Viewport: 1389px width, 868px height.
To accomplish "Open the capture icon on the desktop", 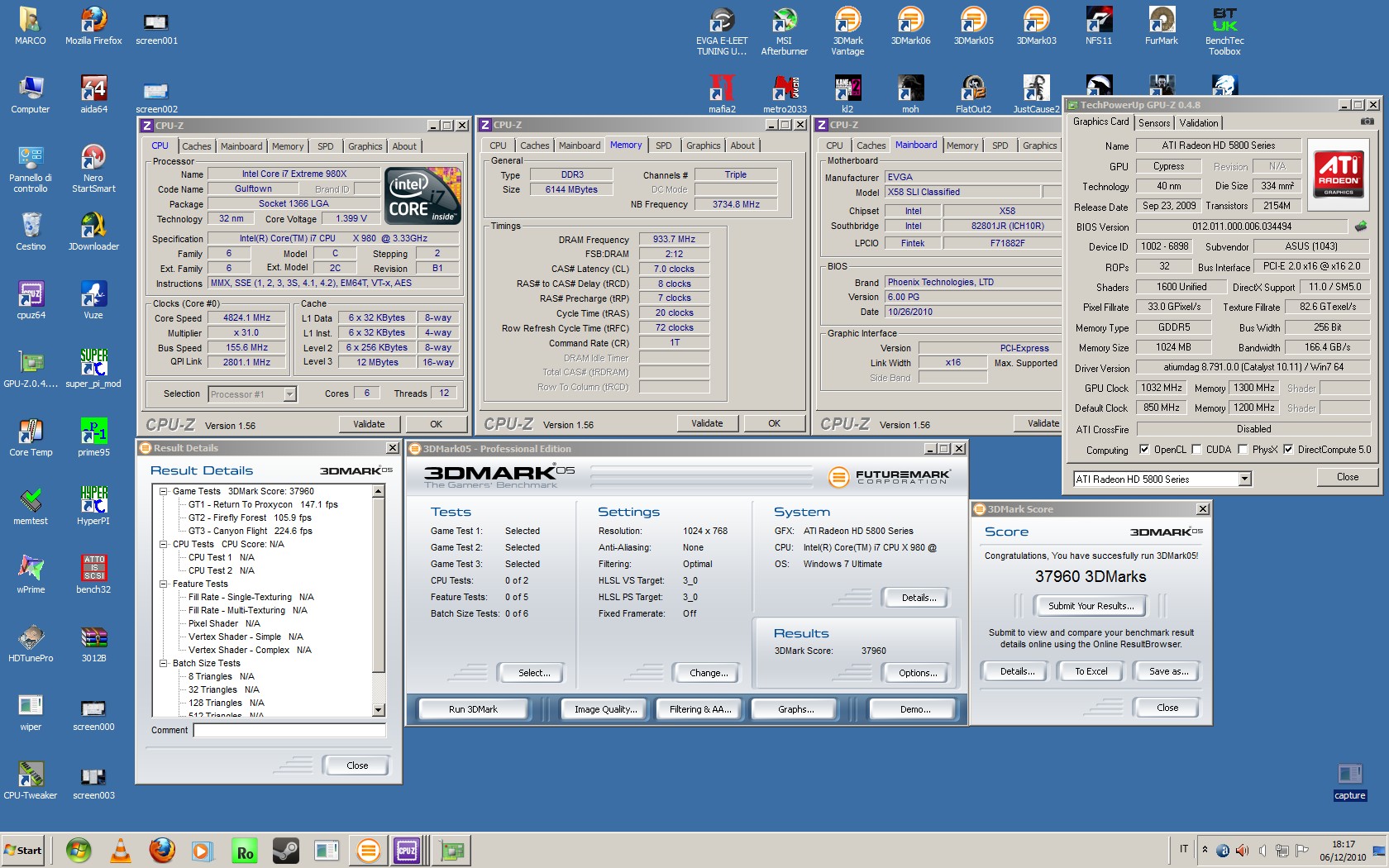I will (x=1349, y=781).
